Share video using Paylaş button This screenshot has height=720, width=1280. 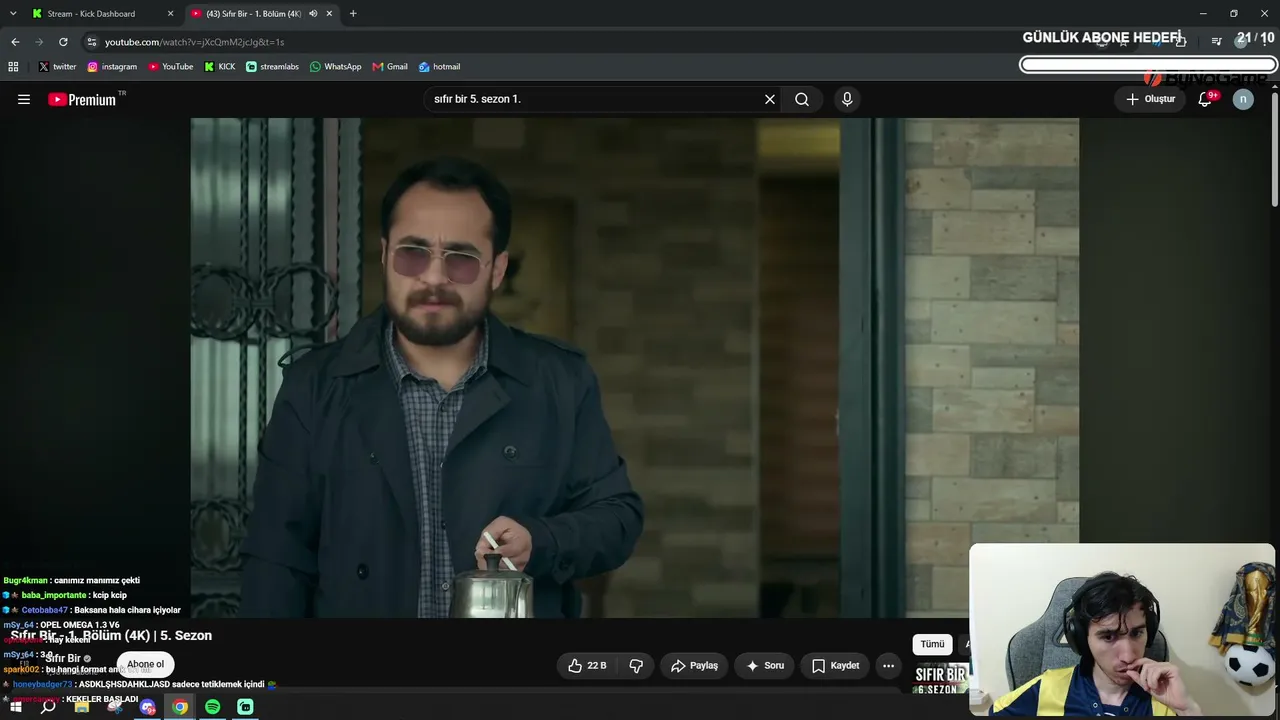[695, 666]
